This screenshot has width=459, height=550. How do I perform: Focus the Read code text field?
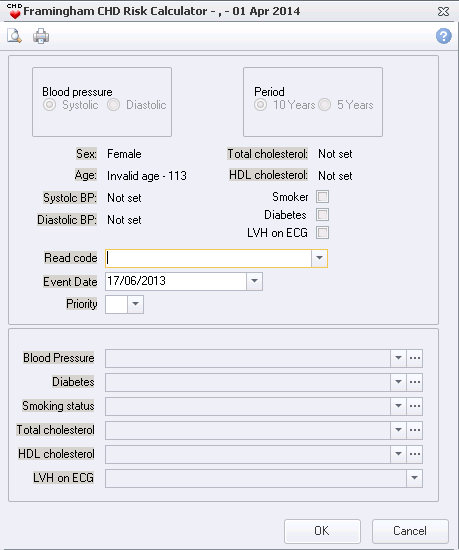[208, 258]
